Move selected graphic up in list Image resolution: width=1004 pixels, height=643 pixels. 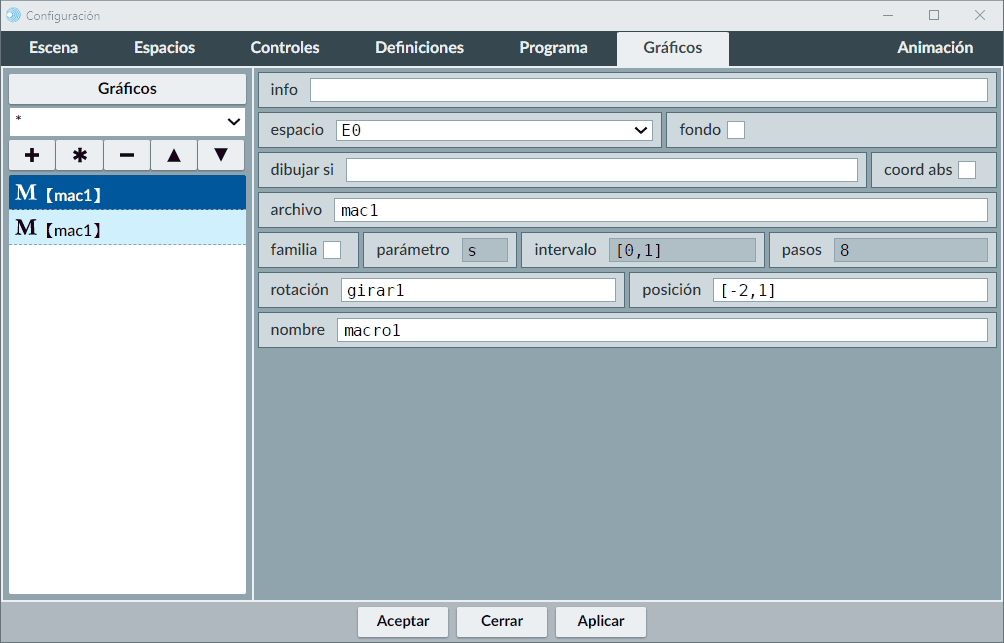click(174, 155)
